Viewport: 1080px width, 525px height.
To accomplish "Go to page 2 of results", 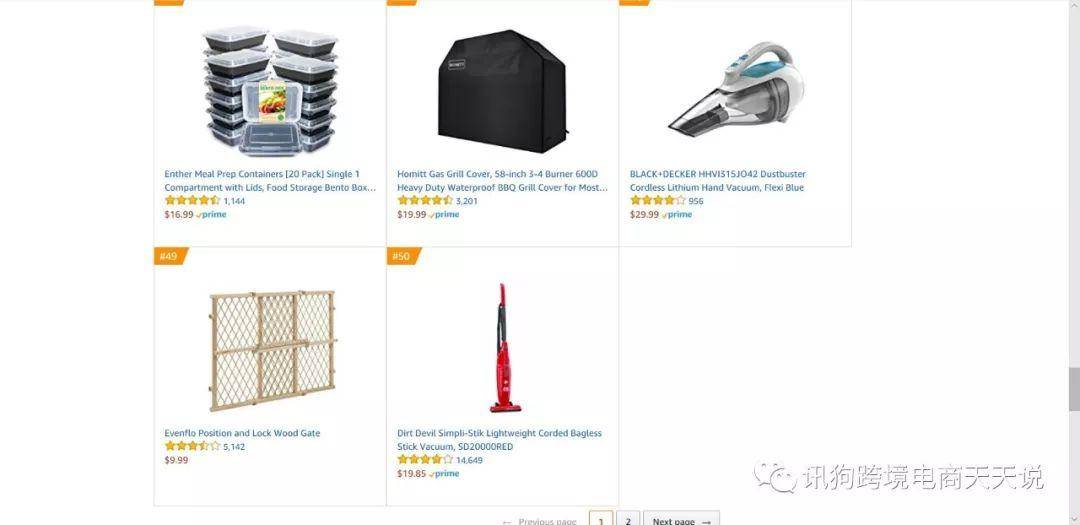I will (x=627, y=520).
